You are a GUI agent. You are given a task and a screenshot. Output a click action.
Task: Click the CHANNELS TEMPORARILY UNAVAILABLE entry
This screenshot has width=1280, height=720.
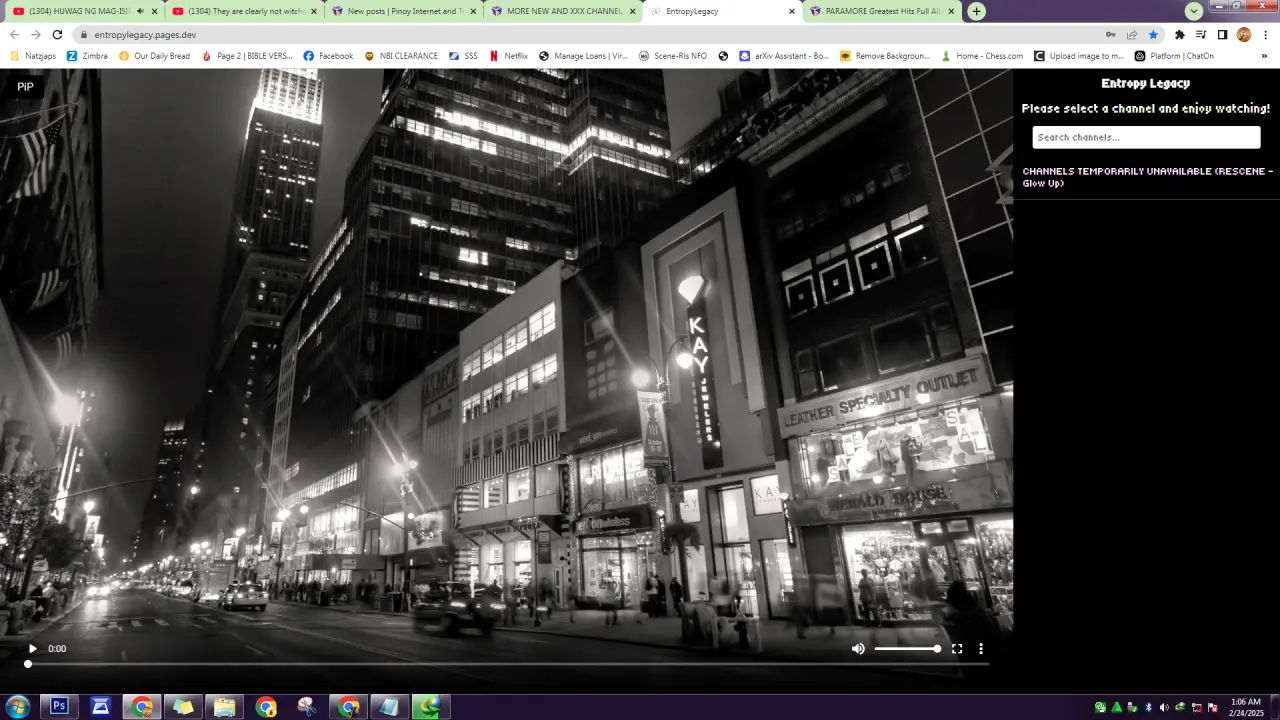[1146, 177]
